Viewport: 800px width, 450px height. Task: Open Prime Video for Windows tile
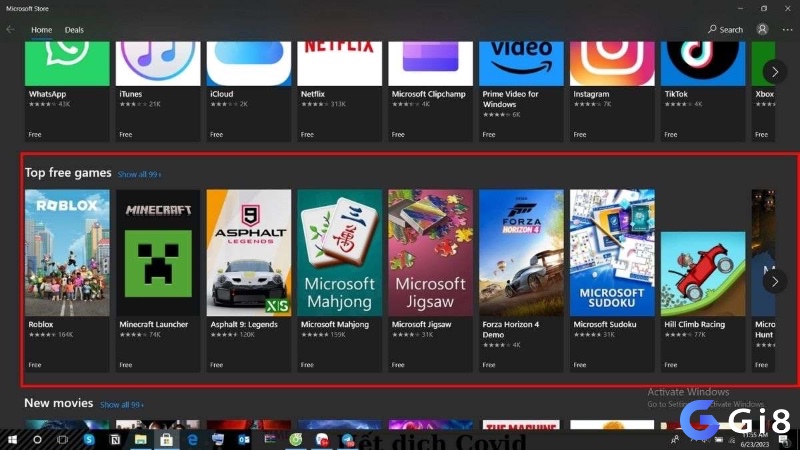click(x=521, y=91)
